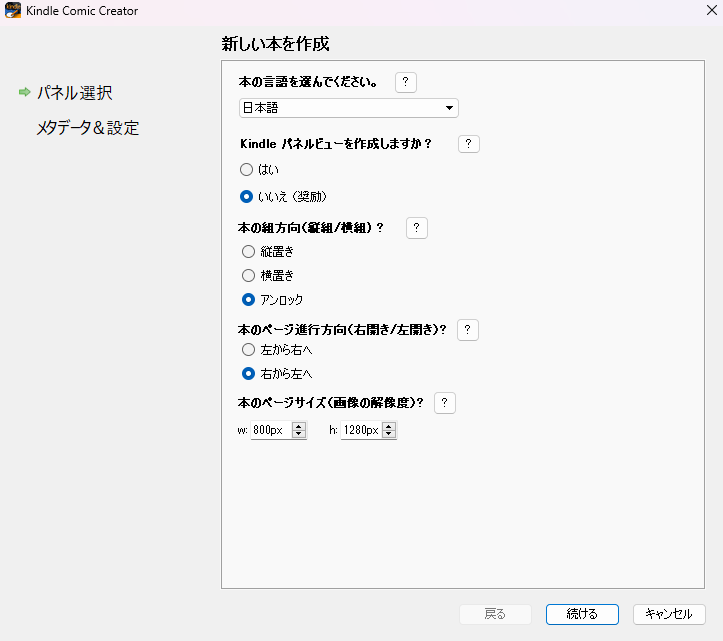Click help icon for Kindle panel view question

click(x=468, y=144)
